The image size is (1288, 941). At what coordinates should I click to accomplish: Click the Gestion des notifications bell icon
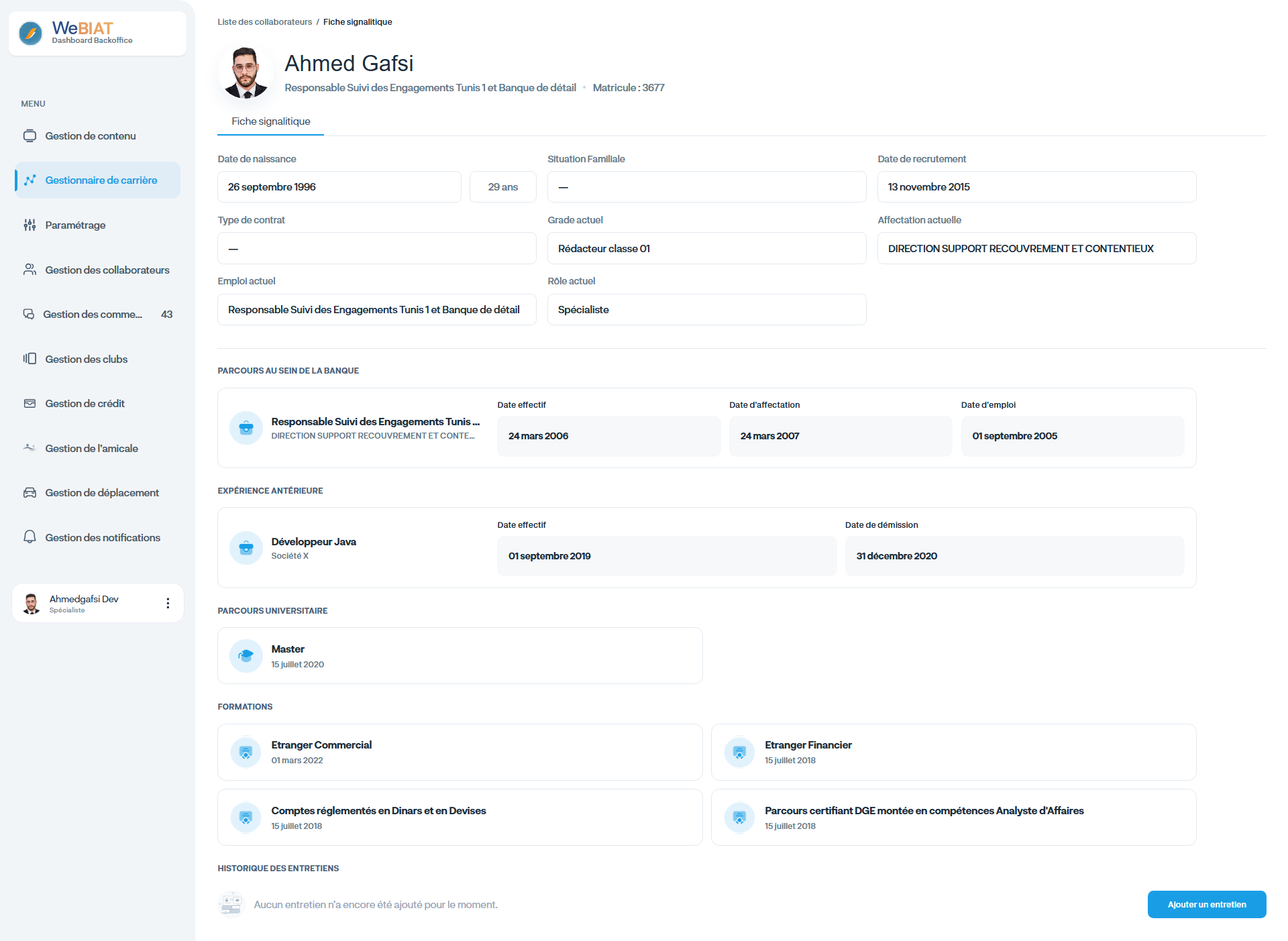coord(30,537)
